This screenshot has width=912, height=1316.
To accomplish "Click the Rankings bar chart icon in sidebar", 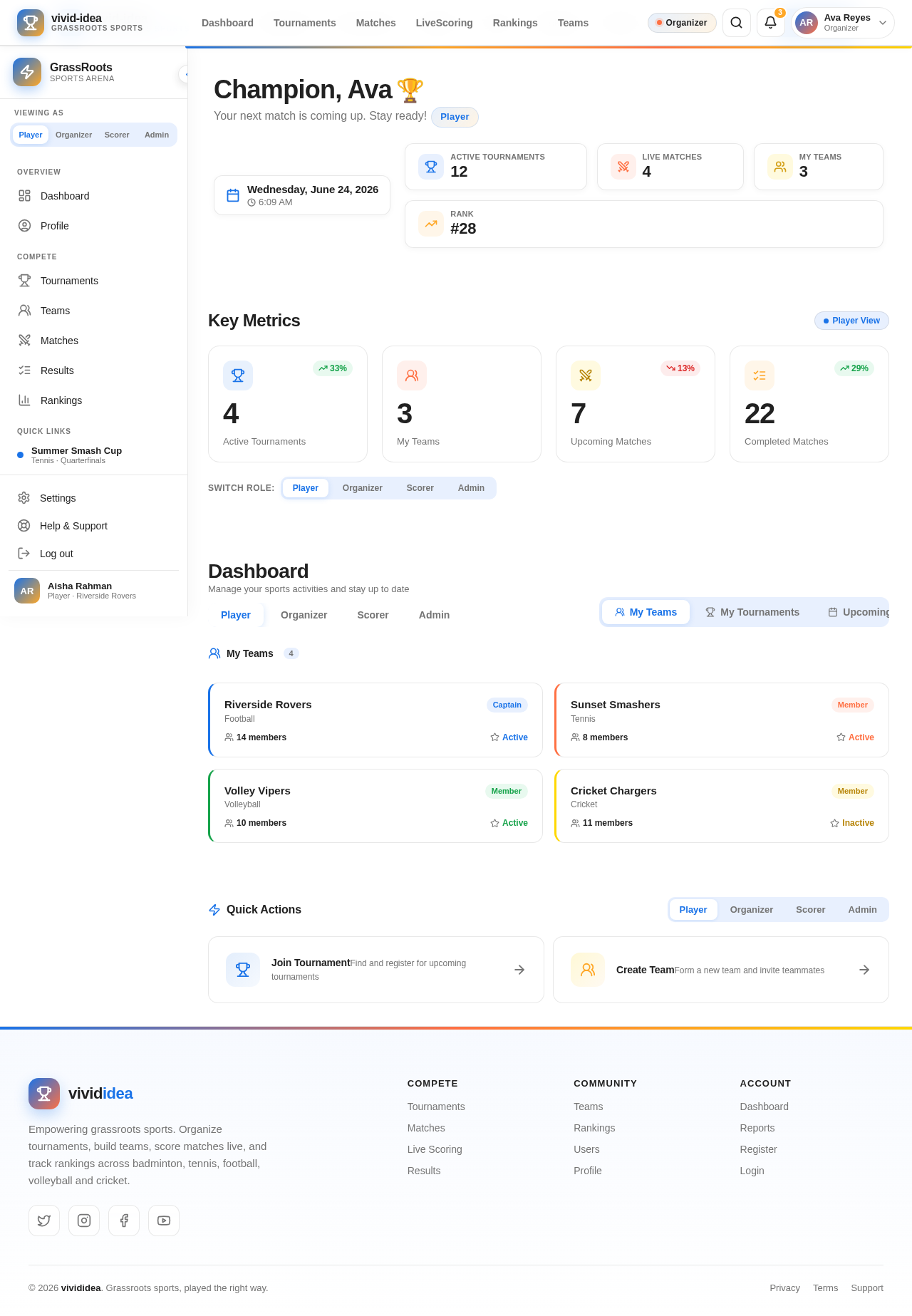I will pos(24,400).
